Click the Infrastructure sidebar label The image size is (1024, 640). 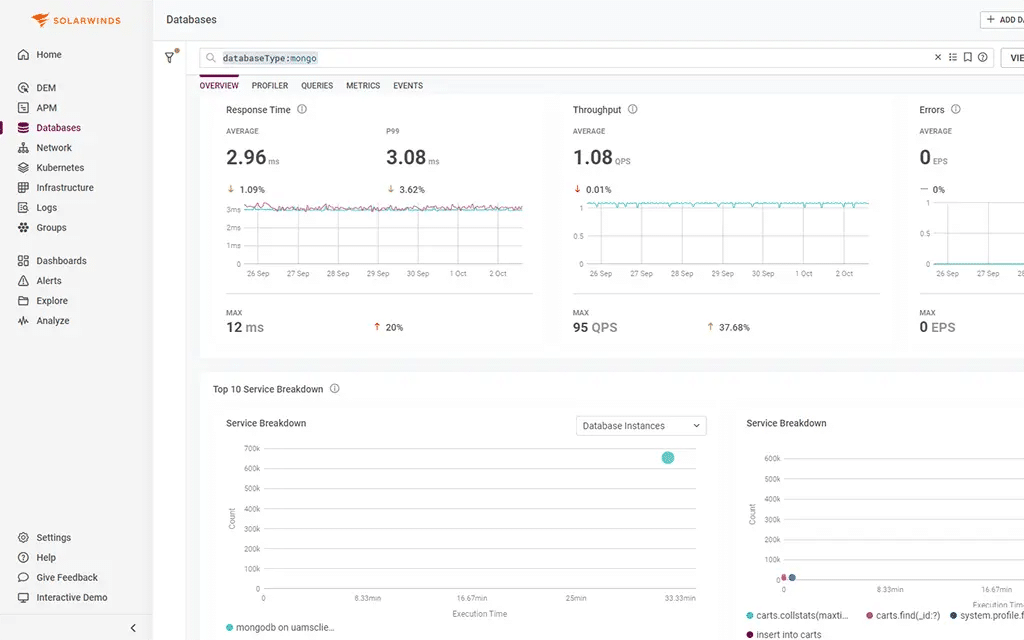[x=65, y=187]
